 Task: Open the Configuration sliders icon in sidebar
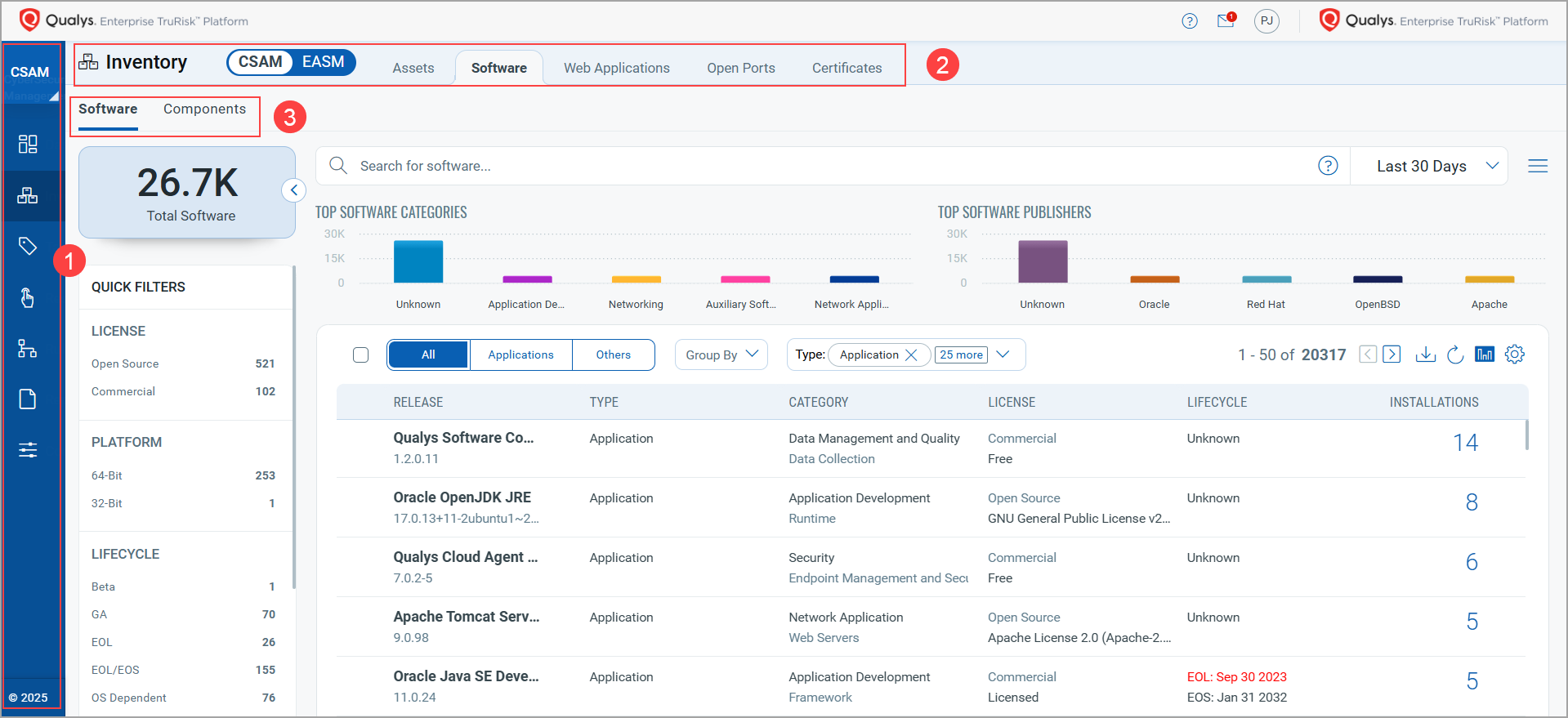[28, 449]
